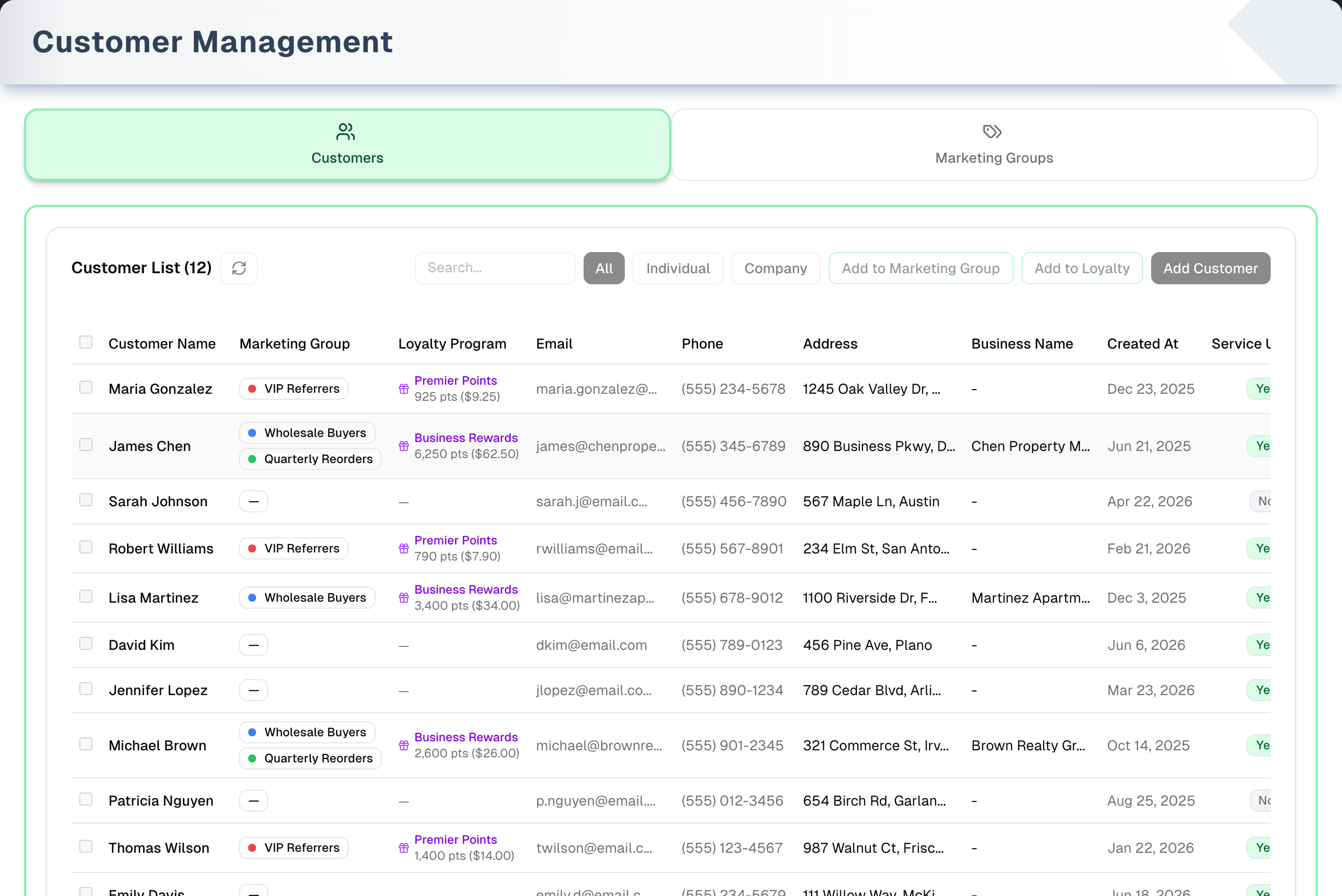Check the Patricia Nguyen row checkbox
Image resolution: width=1342 pixels, height=896 pixels.
[86, 800]
